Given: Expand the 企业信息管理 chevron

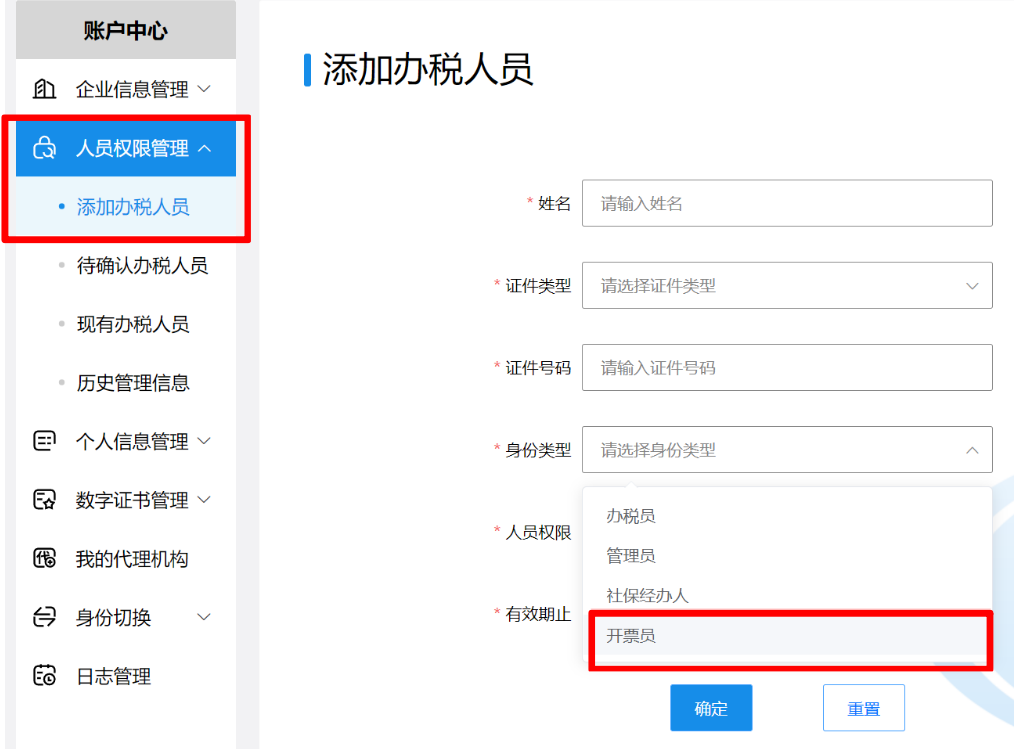Looking at the screenshot, I should (x=204, y=89).
